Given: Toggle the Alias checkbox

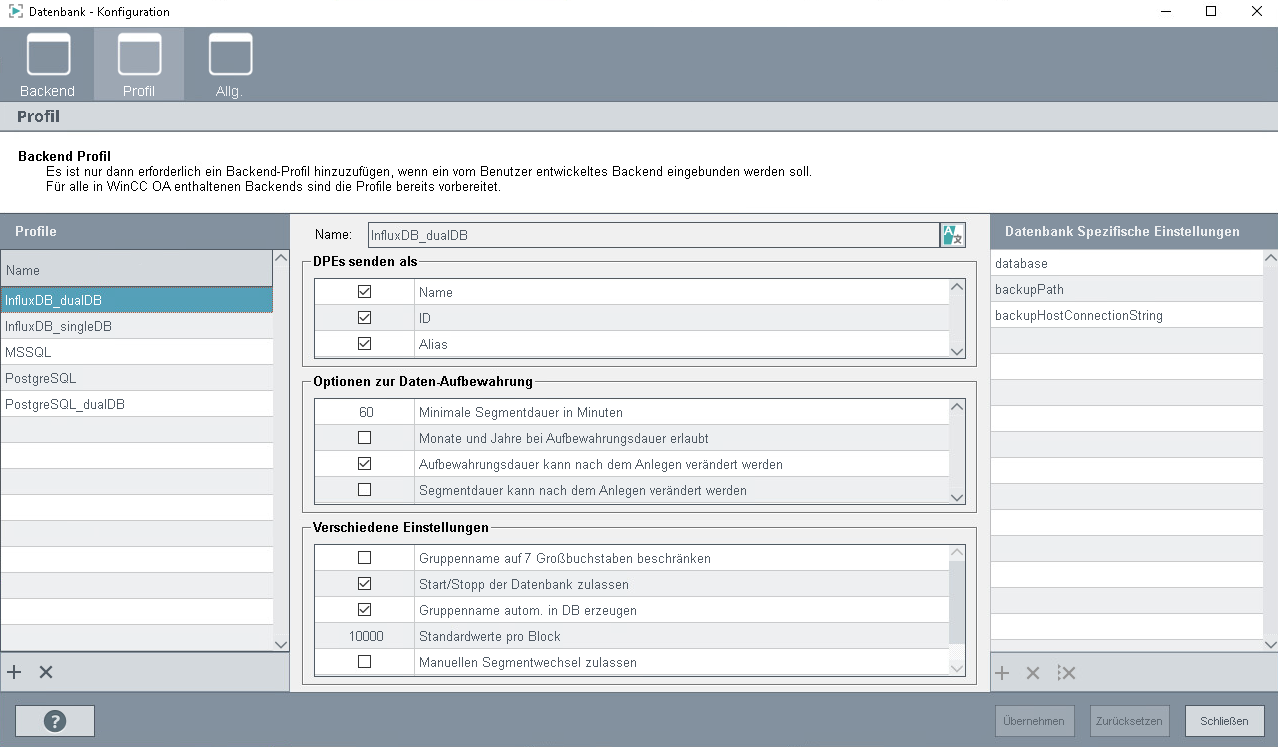Looking at the screenshot, I should (364, 344).
